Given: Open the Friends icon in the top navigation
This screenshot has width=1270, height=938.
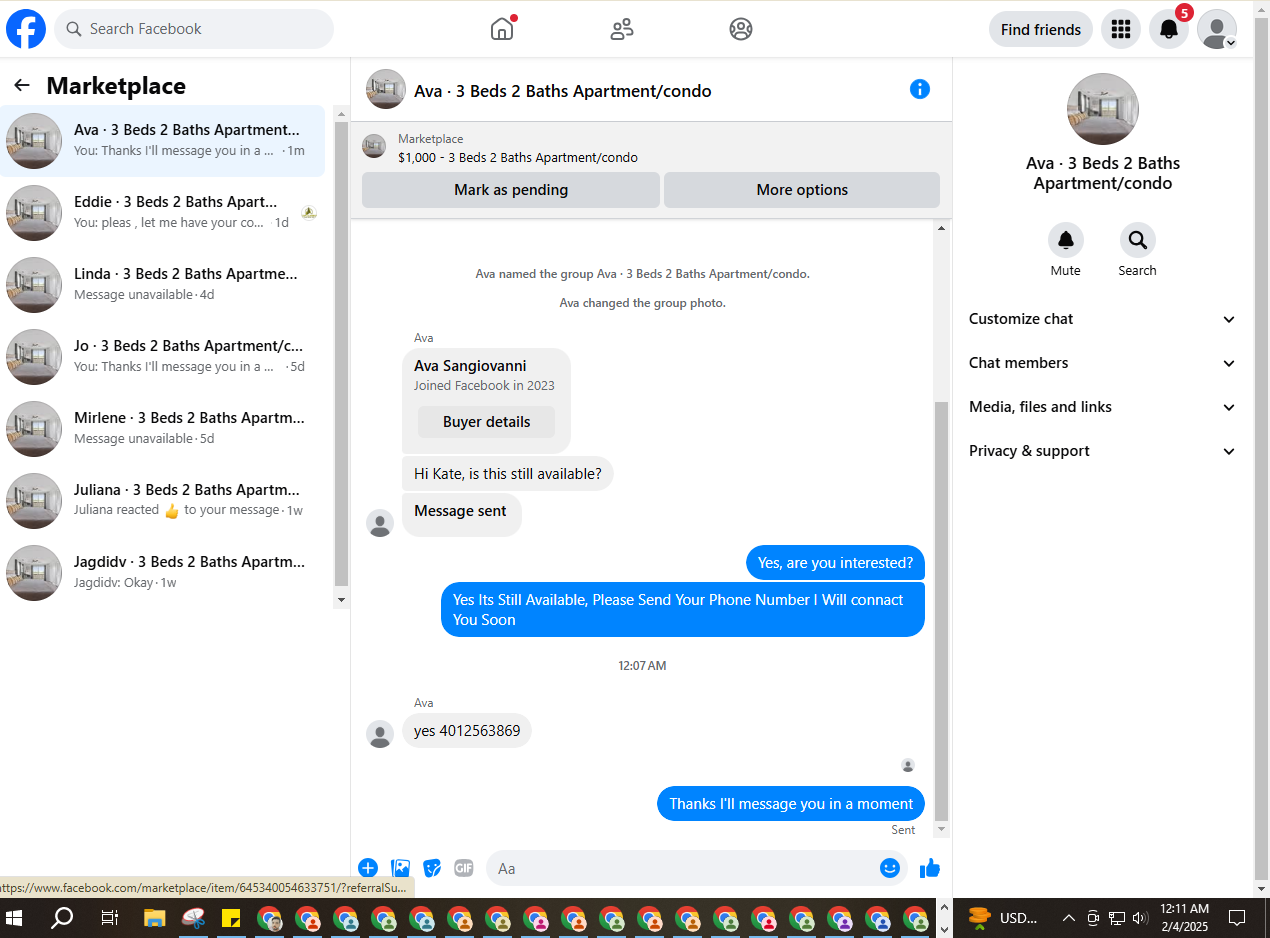Looking at the screenshot, I should (x=622, y=29).
